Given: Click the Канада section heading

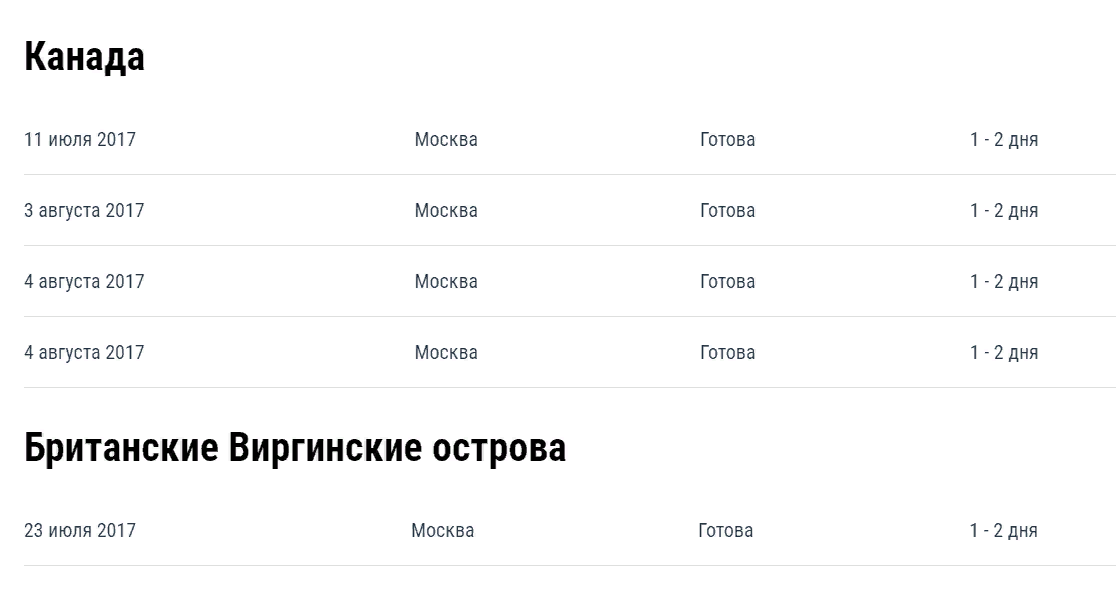Looking at the screenshot, I should 84,58.
